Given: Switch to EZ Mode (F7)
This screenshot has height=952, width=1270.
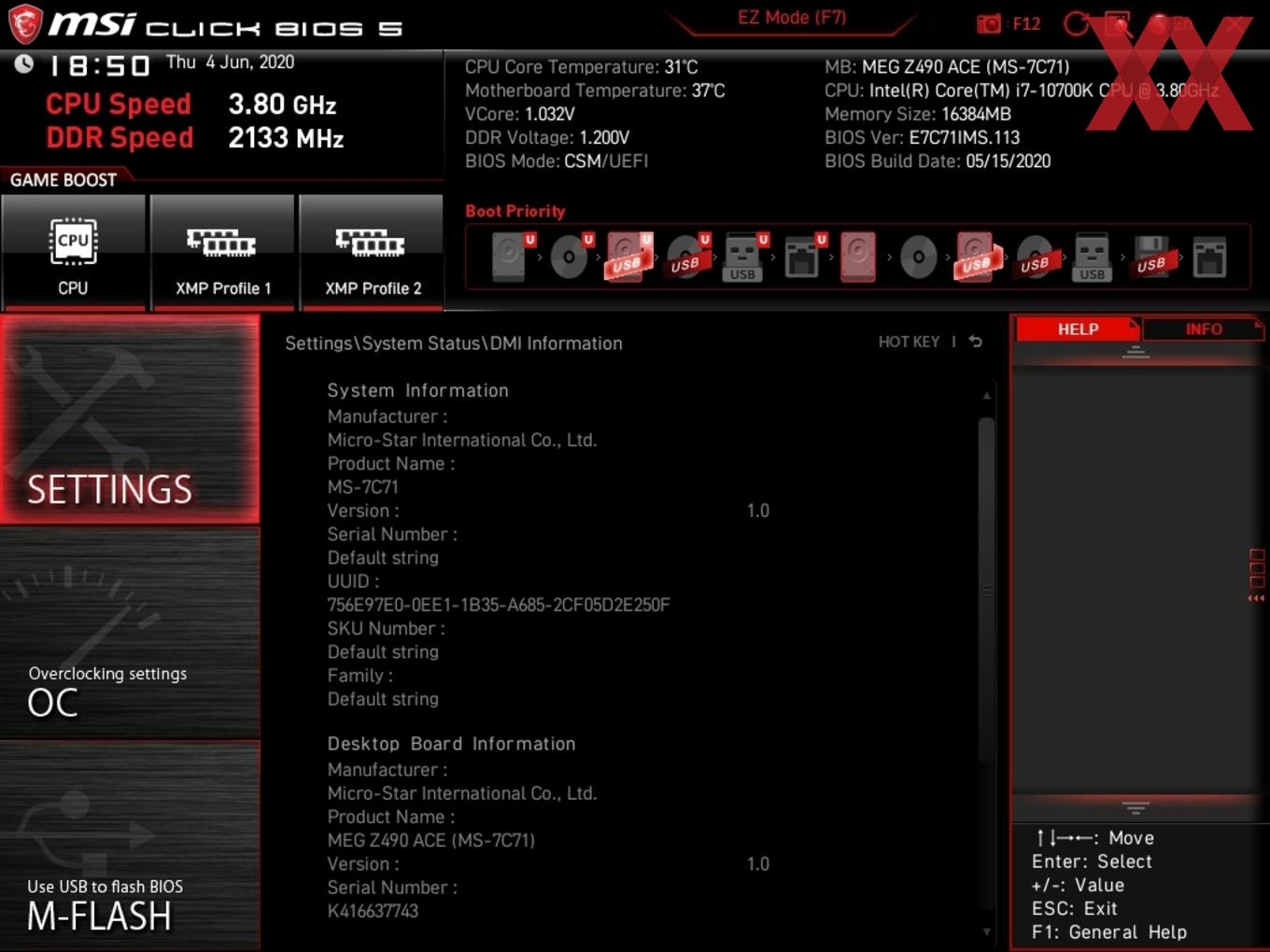Looking at the screenshot, I should pyautogui.click(x=792, y=18).
